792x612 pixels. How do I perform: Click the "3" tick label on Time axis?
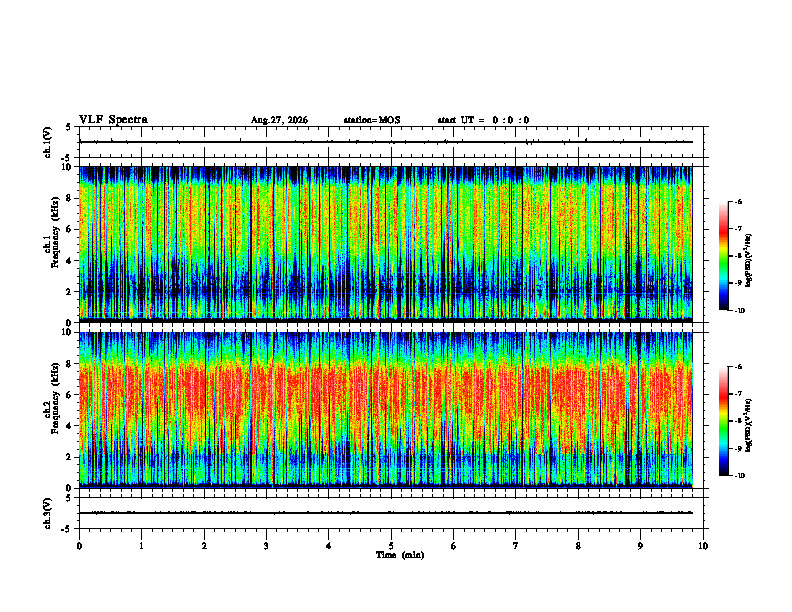pos(266,546)
